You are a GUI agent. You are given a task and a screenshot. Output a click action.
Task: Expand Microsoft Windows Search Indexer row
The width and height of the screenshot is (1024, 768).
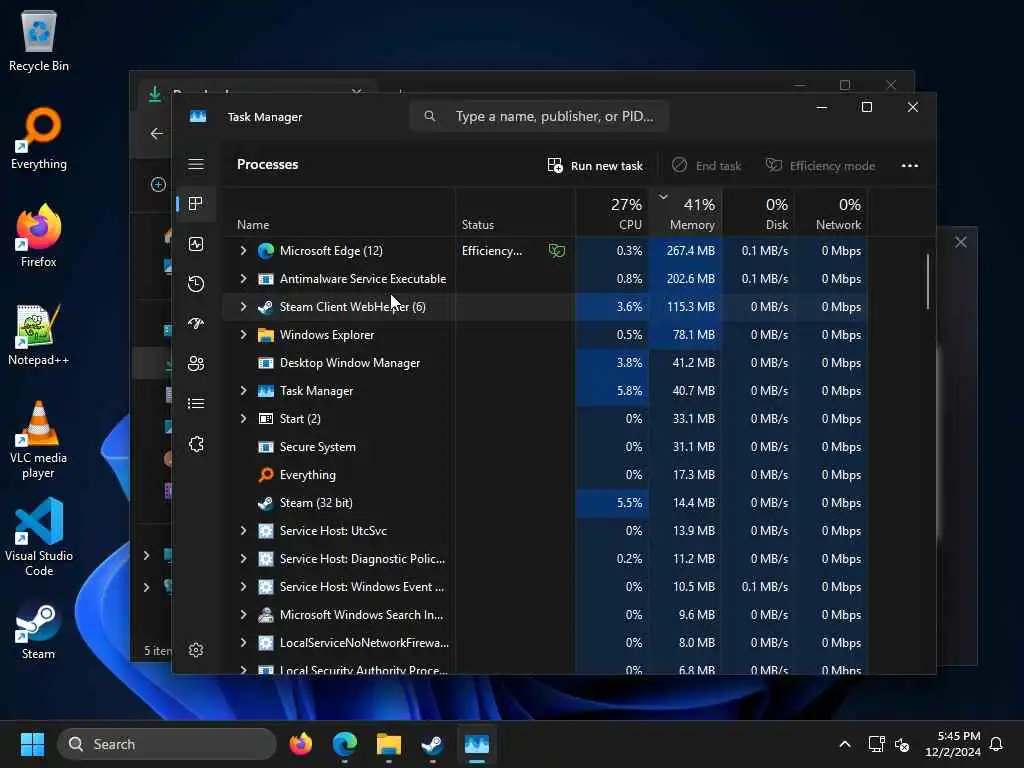243,615
